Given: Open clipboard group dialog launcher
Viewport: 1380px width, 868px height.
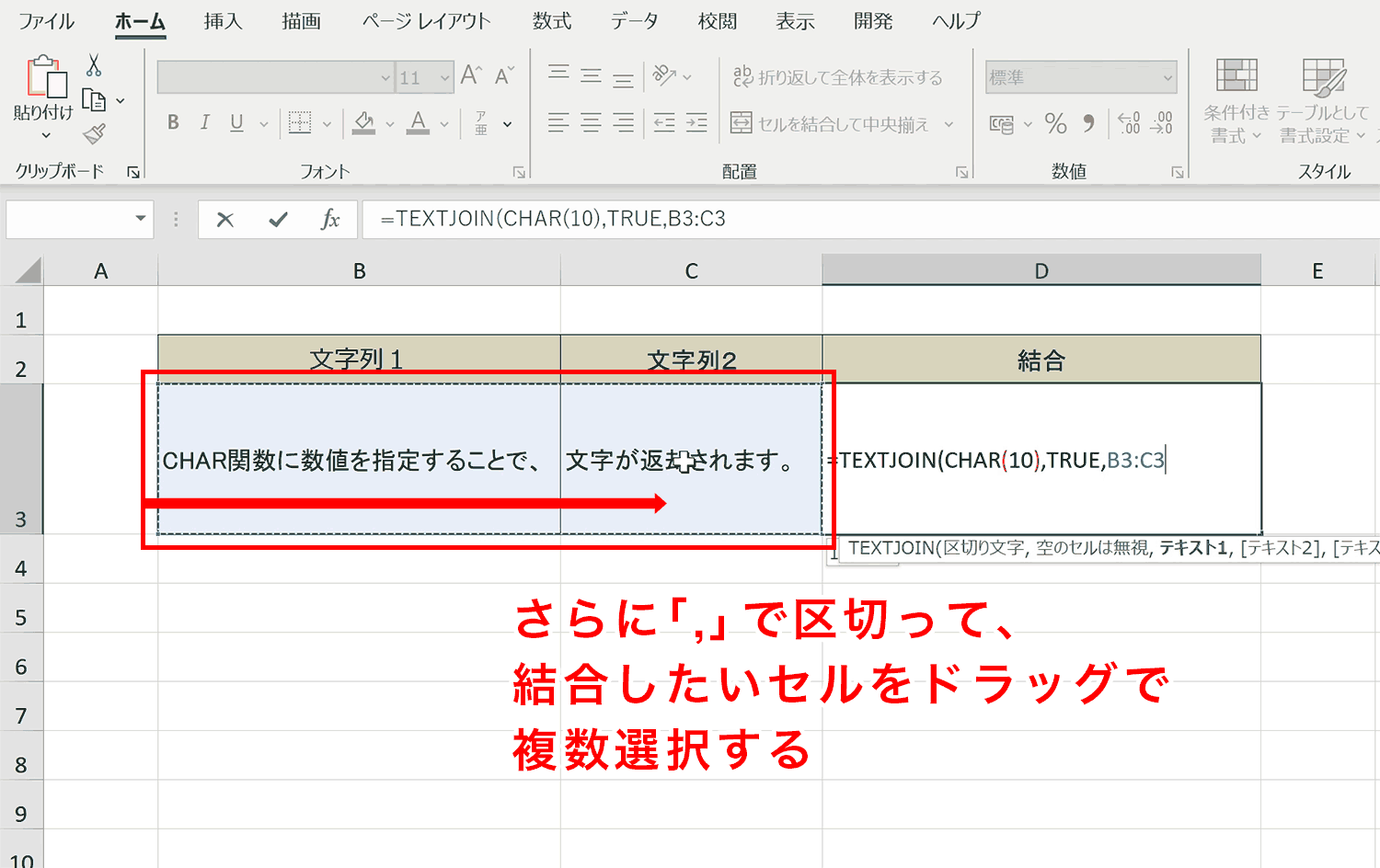Looking at the screenshot, I should 133,172.
